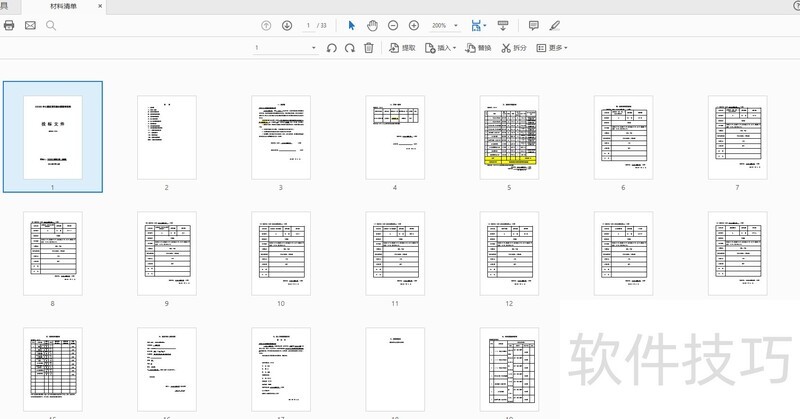Select page 12 thumbnail
The width and height of the screenshot is (800, 419).
509,253
